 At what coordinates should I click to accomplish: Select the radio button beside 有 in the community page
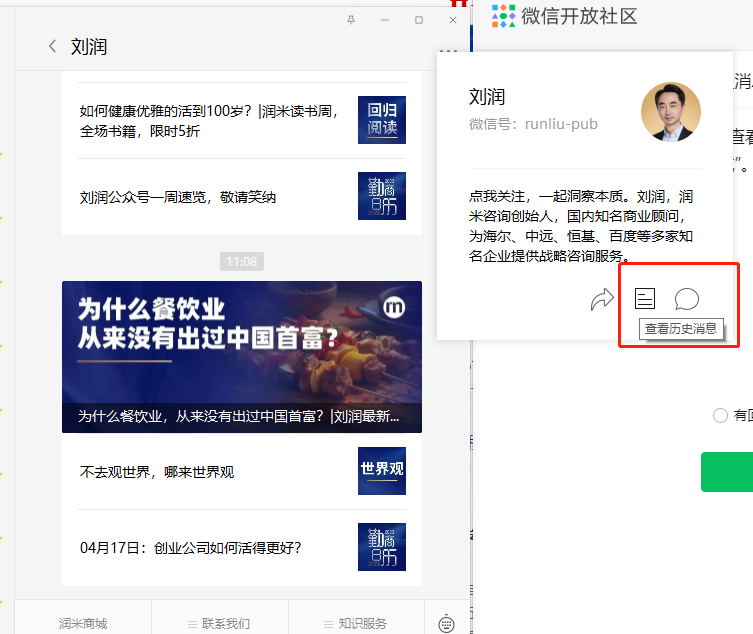720,415
